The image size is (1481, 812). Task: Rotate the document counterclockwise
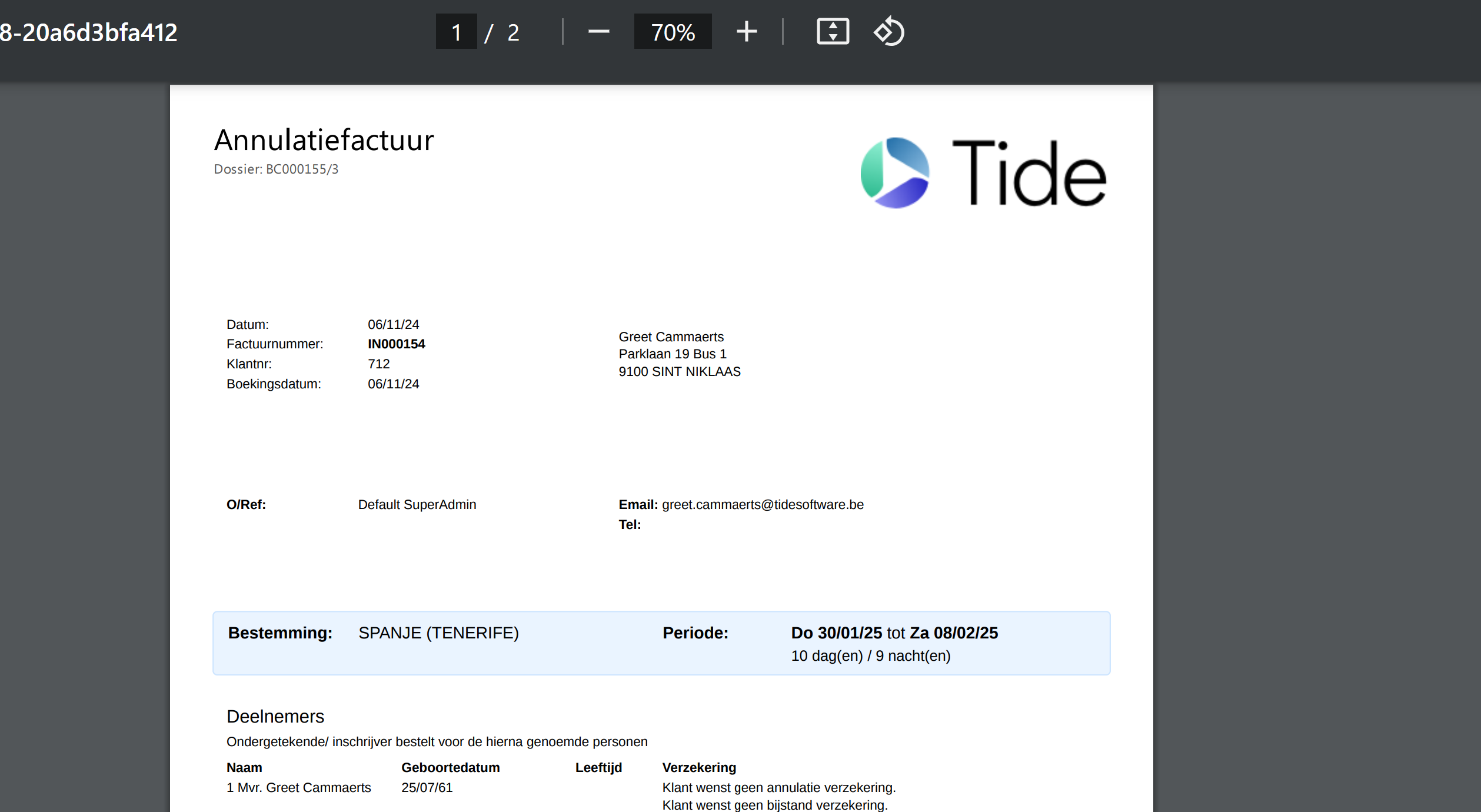click(888, 32)
